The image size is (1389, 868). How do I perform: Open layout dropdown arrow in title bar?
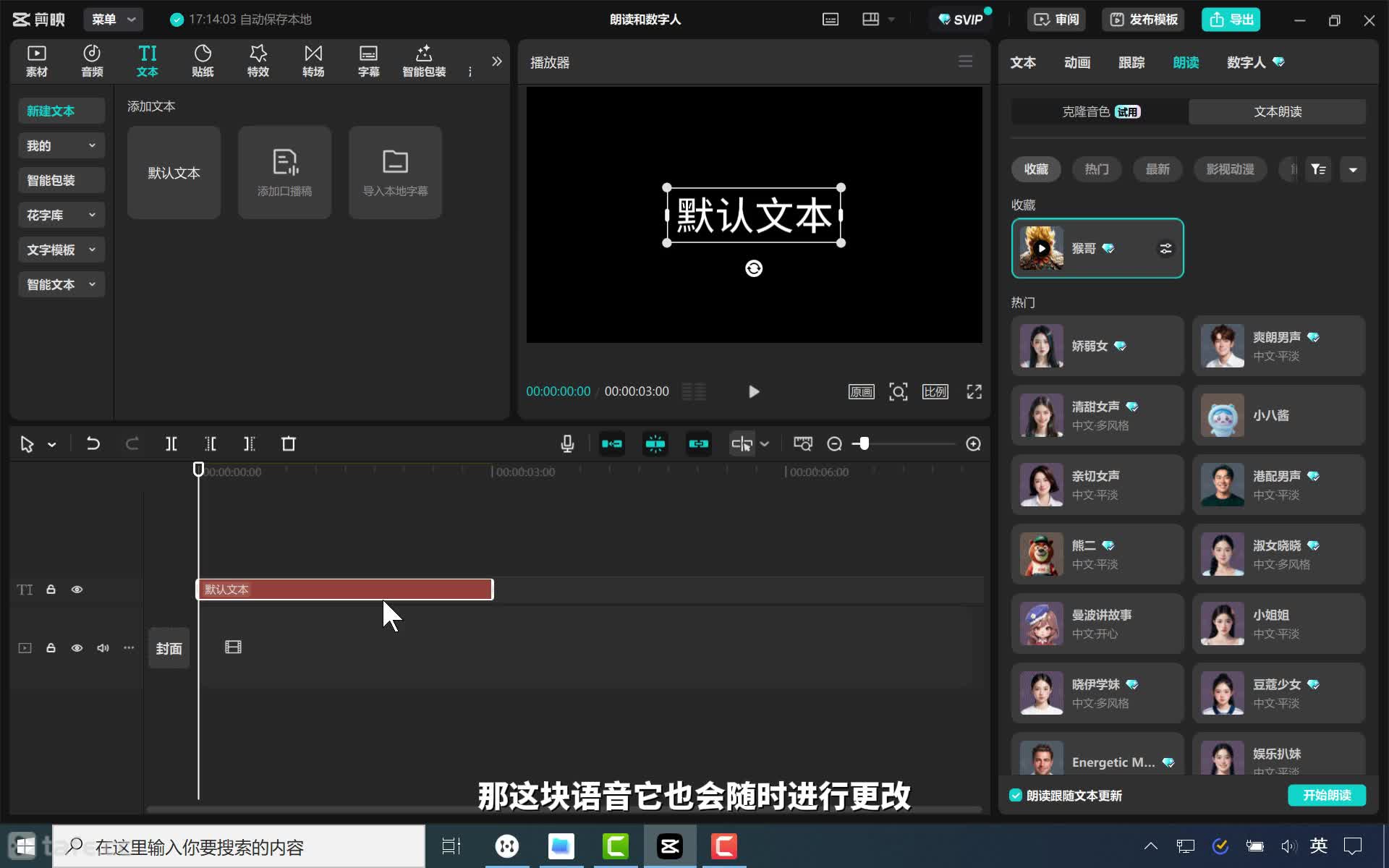(x=891, y=20)
